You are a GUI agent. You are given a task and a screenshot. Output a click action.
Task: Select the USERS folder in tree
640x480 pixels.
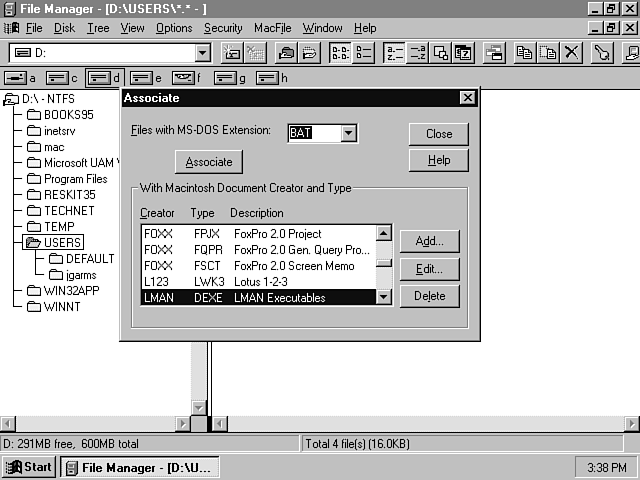tap(62, 242)
